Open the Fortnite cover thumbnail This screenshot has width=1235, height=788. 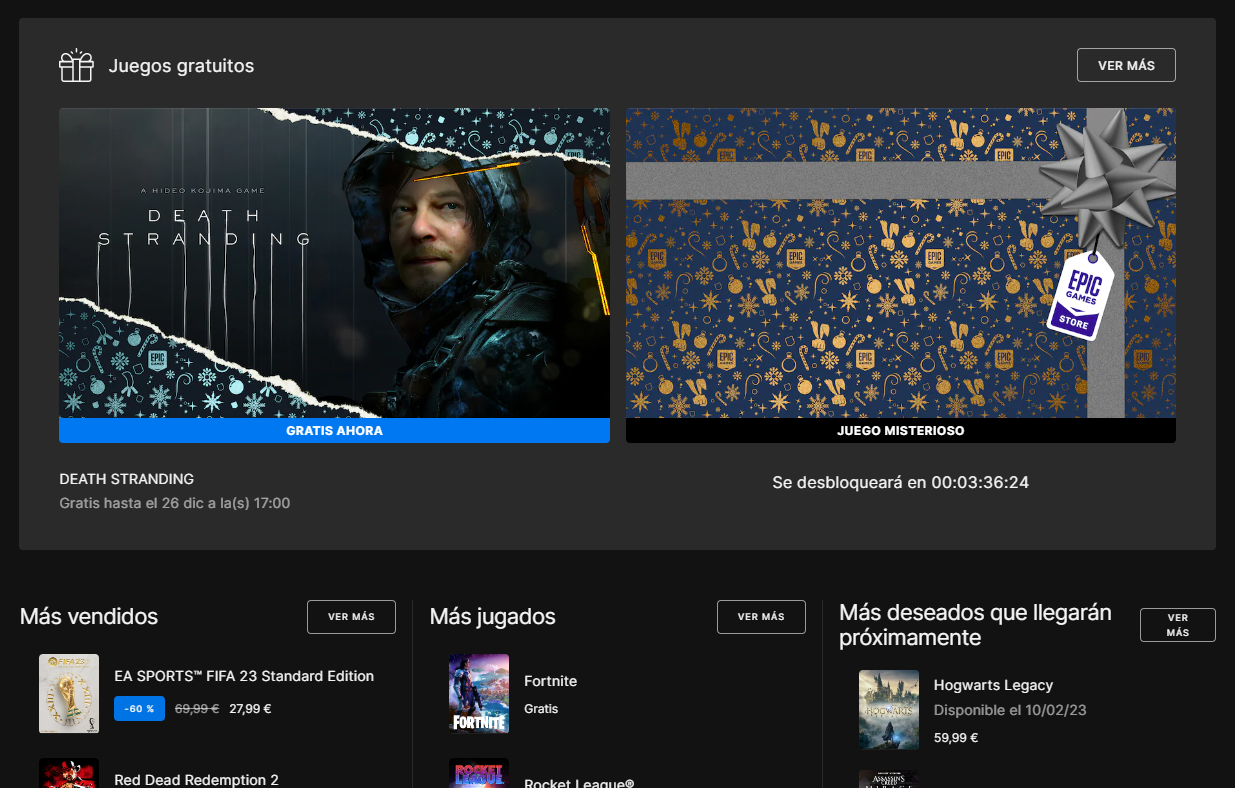coord(479,694)
